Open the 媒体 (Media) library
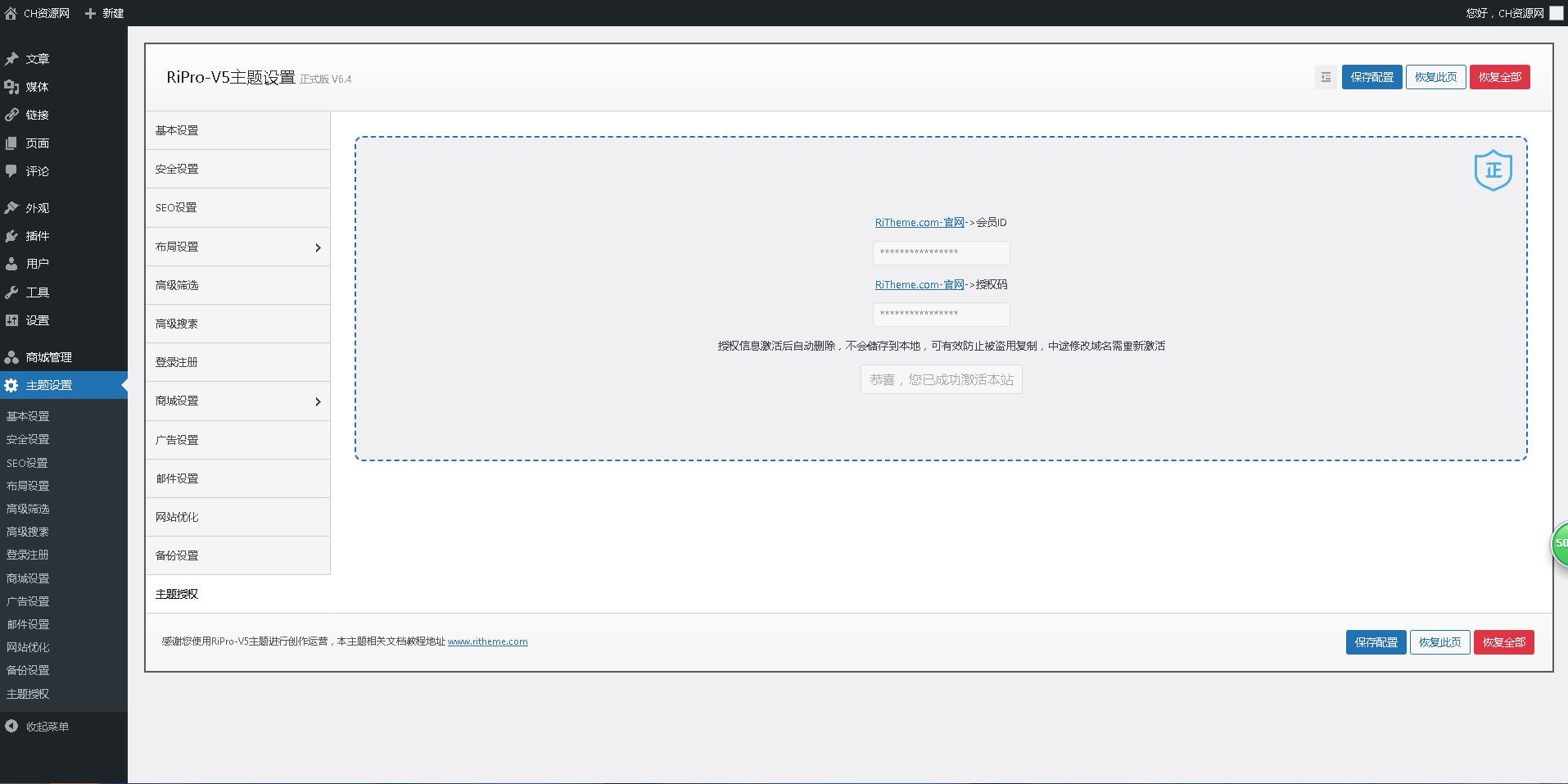Viewport: 1568px width, 784px height. tap(35, 87)
